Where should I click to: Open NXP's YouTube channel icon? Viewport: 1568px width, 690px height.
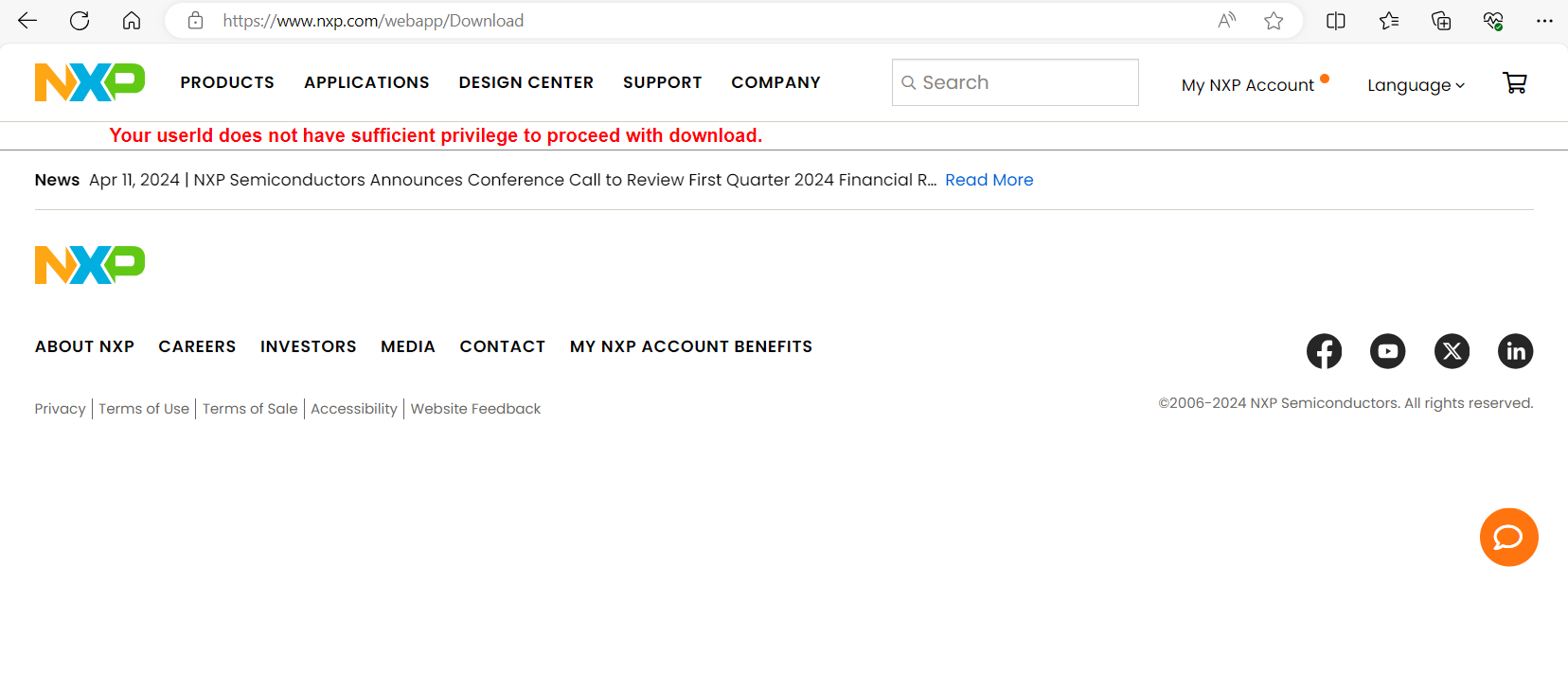[1387, 351]
